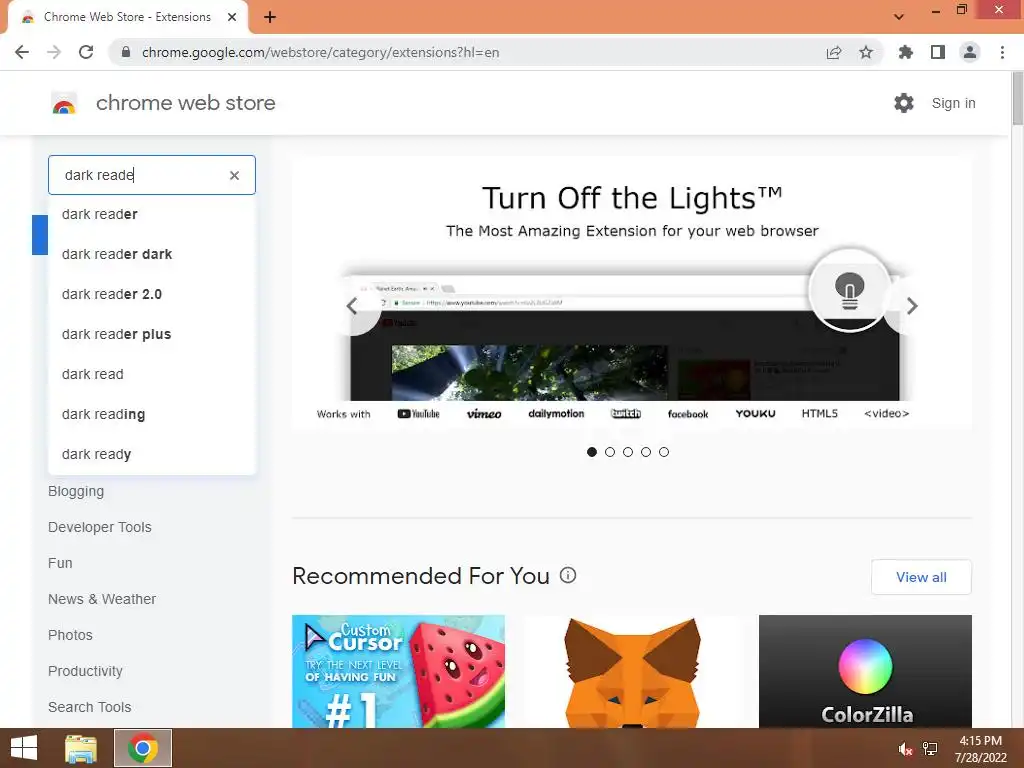Open the Search Tools category
The image size is (1024, 768).
pos(89,707)
